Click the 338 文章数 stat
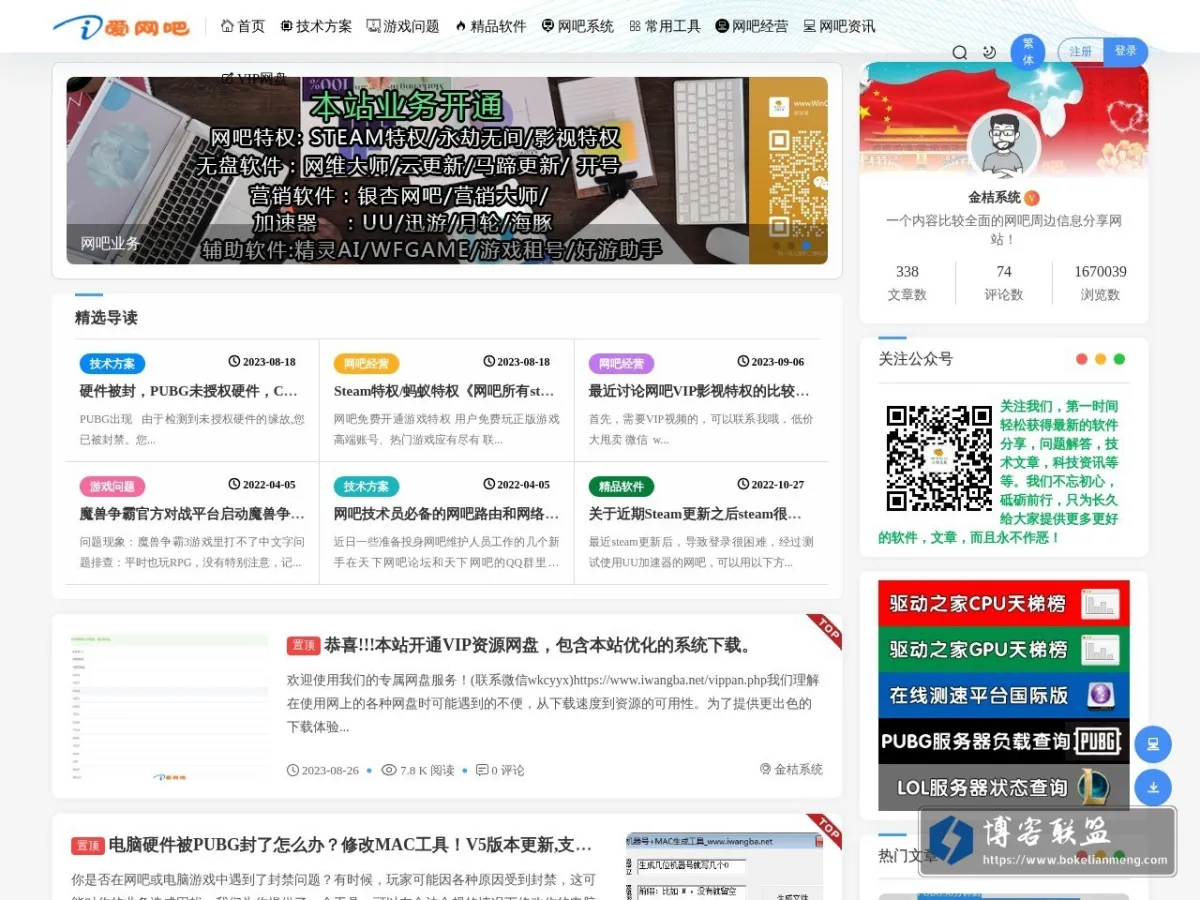The width and height of the screenshot is (1200, 900). pyautogui.click(x=907, y=282)
